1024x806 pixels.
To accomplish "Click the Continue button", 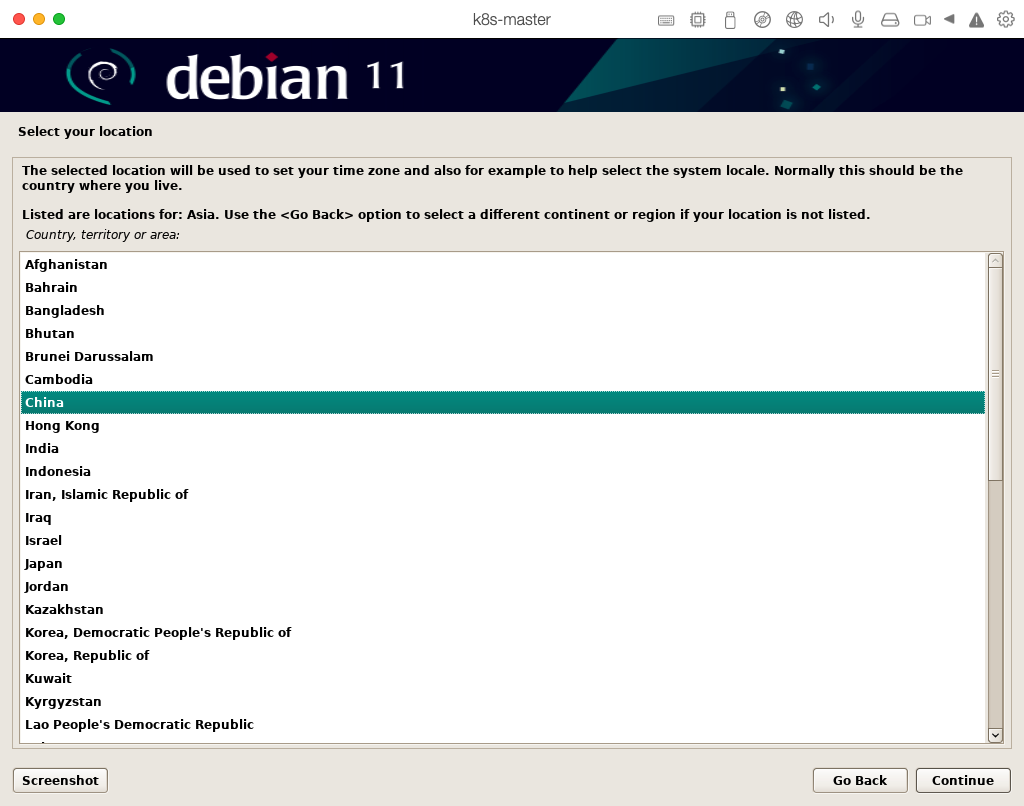I will pyautogui.click(x=963, y=781).
